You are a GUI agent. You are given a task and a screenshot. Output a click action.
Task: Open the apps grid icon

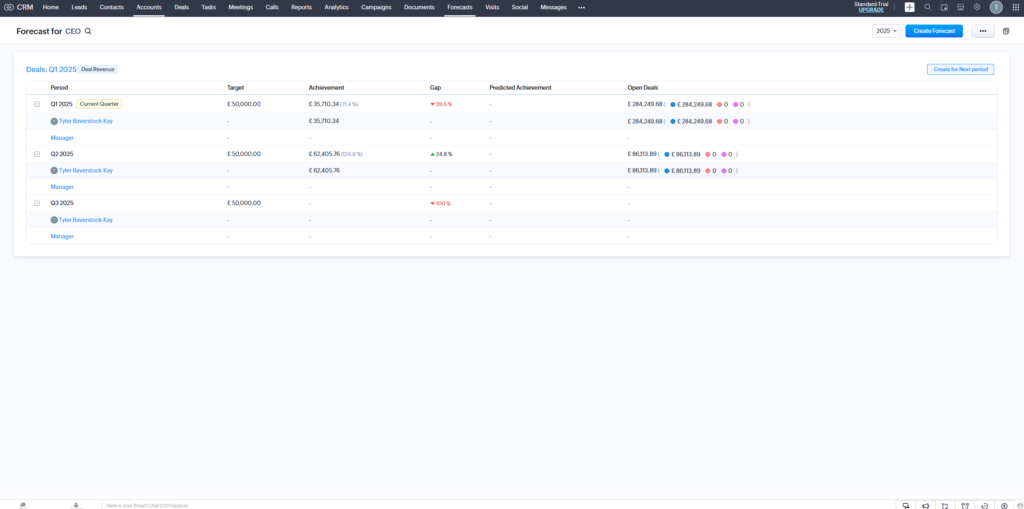point(1016,7)
